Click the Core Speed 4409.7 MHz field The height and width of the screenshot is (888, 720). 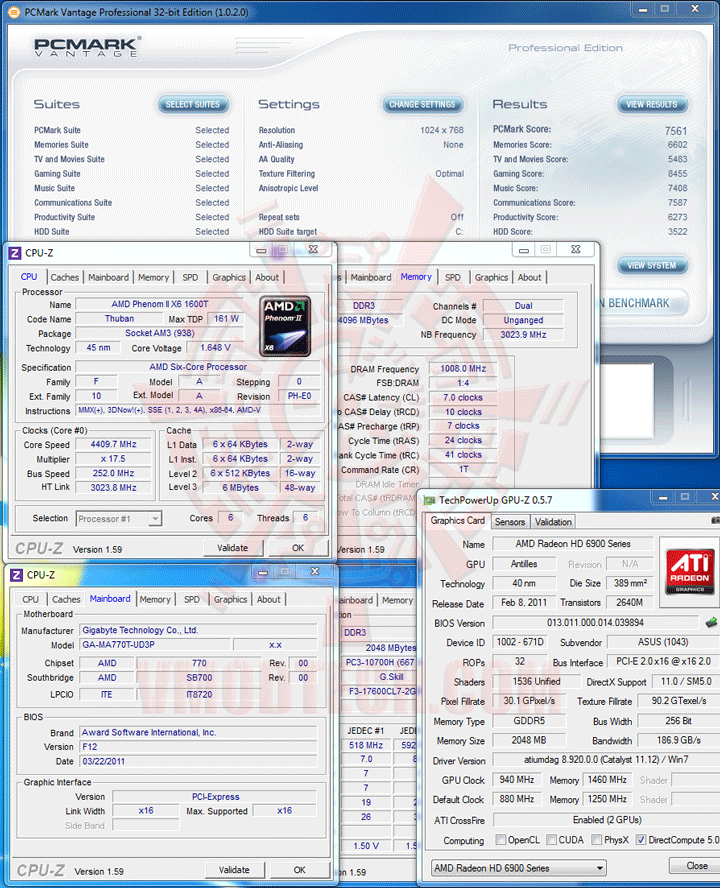pos(113,444)
